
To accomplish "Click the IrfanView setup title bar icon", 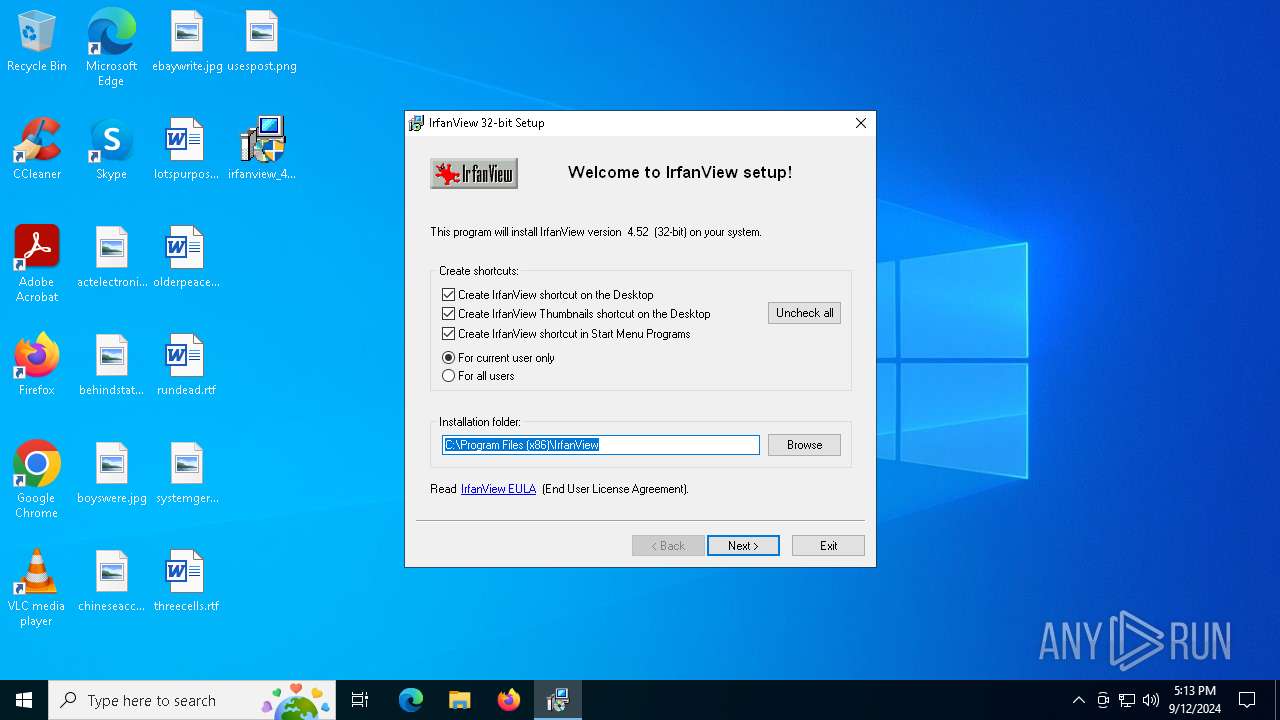I will [x=417, y=123].
